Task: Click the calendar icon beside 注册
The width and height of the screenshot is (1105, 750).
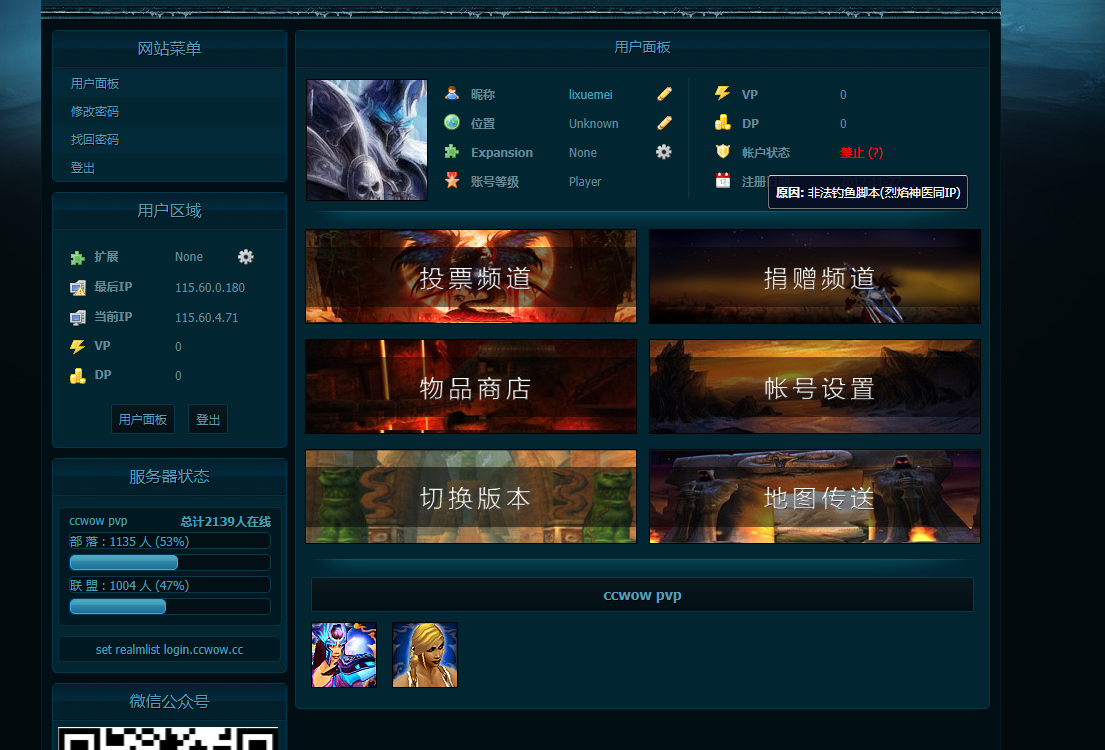Action: [x=722, y=180]
